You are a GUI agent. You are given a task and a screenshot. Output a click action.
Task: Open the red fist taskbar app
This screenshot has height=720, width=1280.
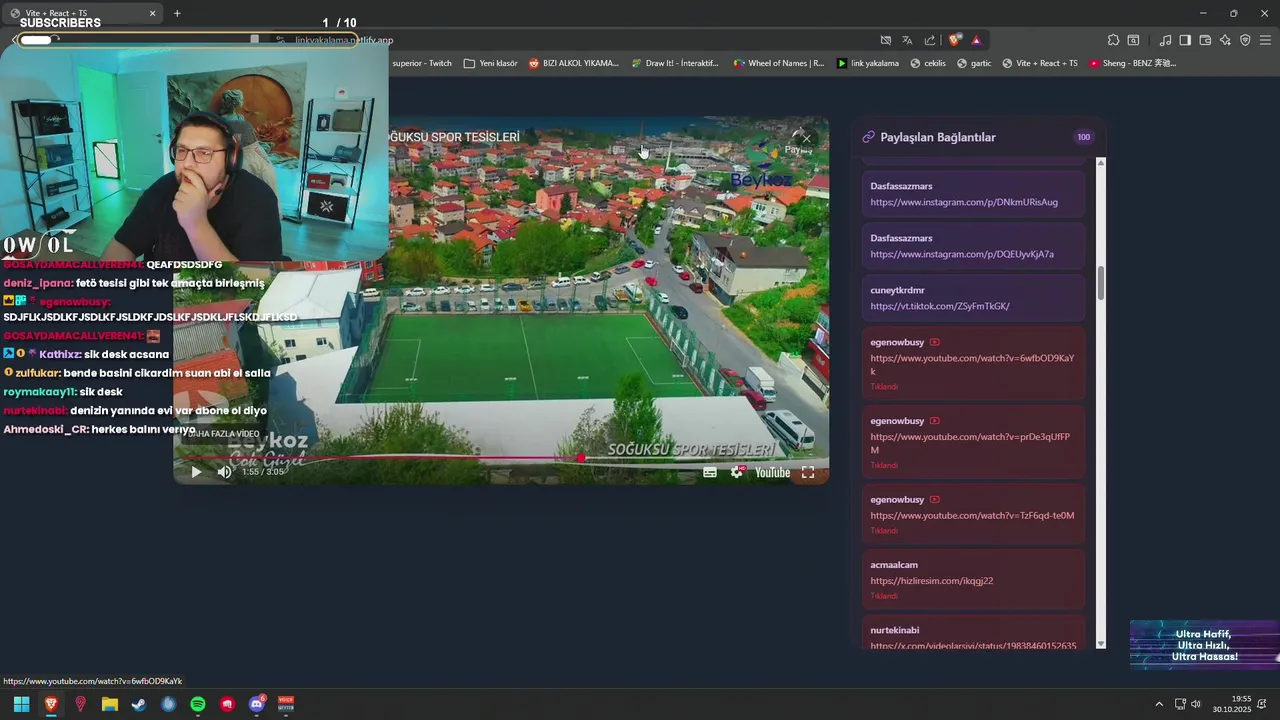coord(227,704)
